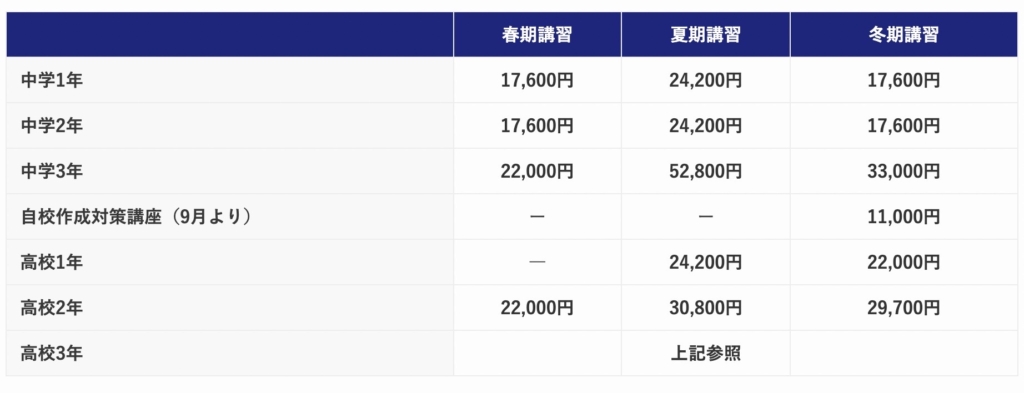The height and width of the screenshot is (393, 1024).
Task: Click 自校作成対策講座（9月より） row label
Action: 136,217
